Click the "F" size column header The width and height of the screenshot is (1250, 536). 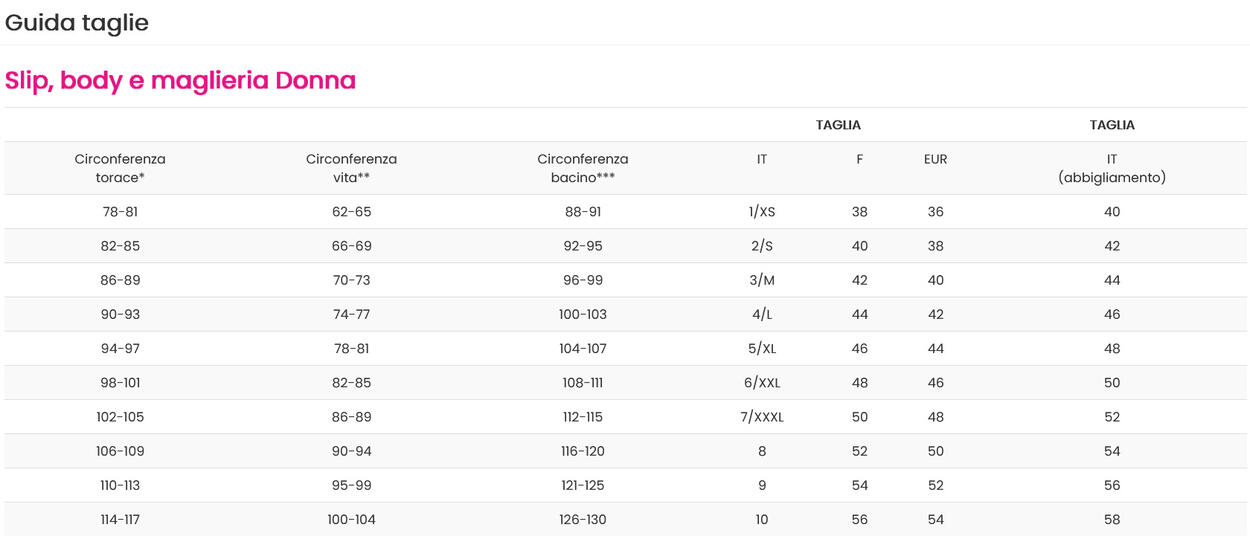859,159
